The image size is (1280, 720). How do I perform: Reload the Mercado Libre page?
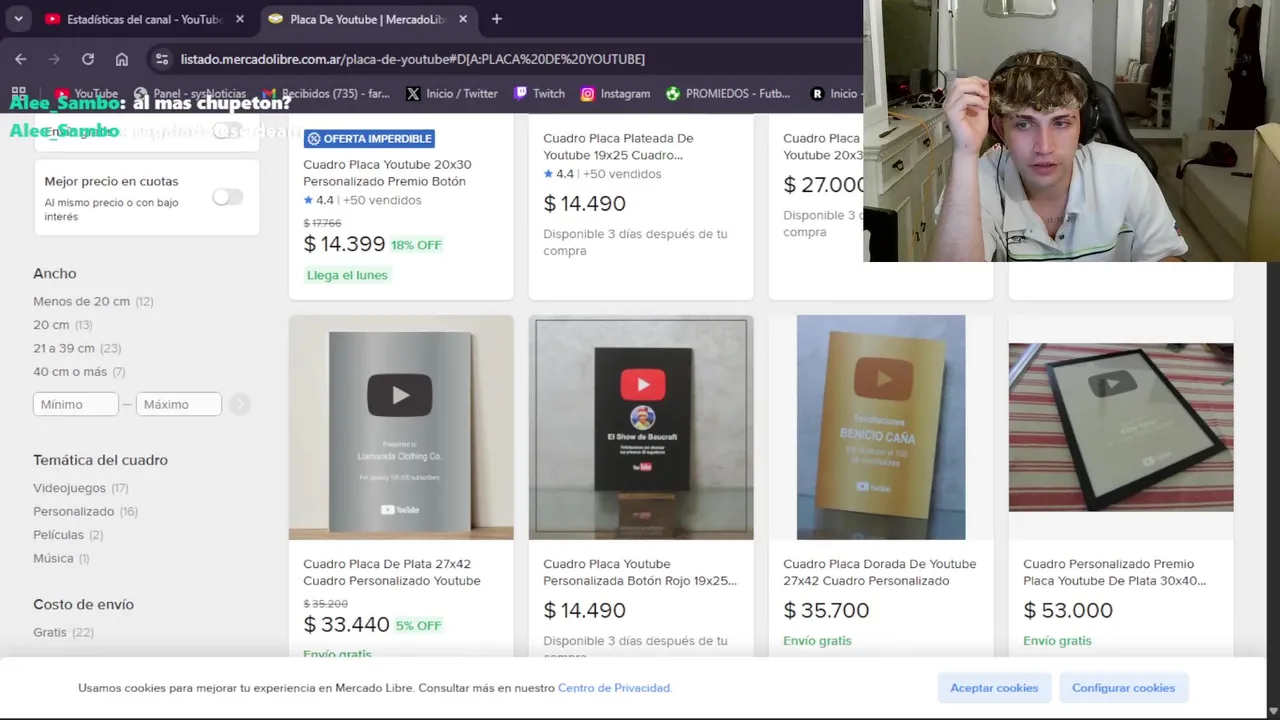pos(88,59)
